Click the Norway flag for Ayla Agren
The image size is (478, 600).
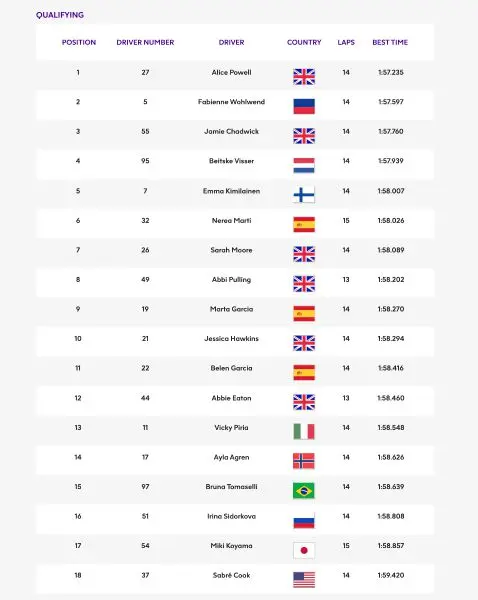pyautogui.click(x=304, y=461)
